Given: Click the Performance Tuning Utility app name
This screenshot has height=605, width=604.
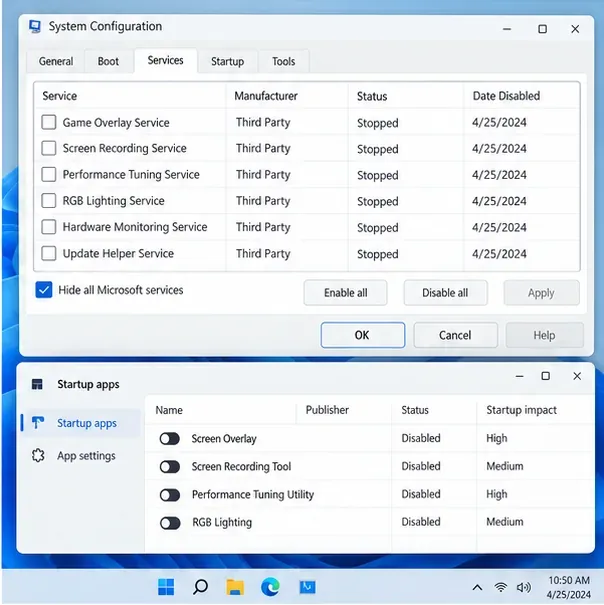Looking at the screenshot, I should click(253, 495).
